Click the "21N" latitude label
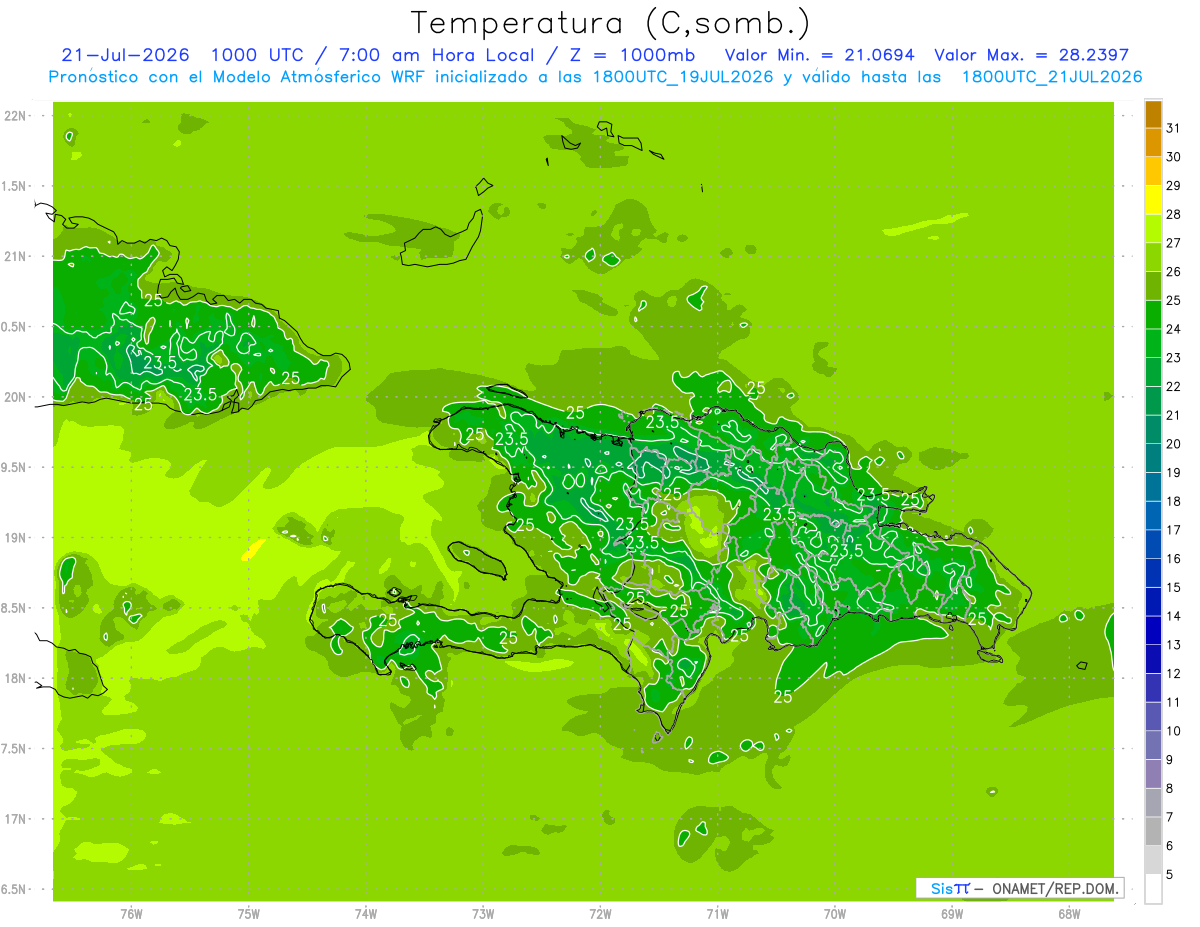The width and height of the screenshot is (1200, 927). [15, 257]
